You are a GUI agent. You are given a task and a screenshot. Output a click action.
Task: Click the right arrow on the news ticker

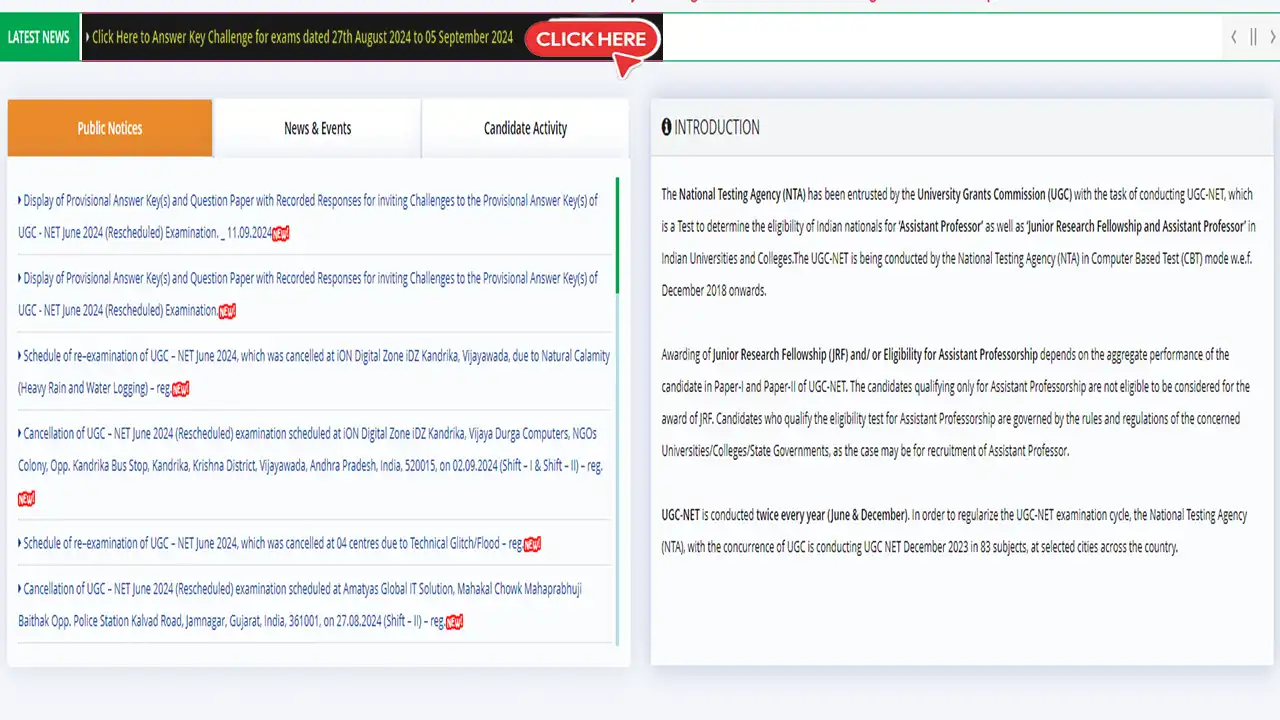click(x=1271, y=37)
